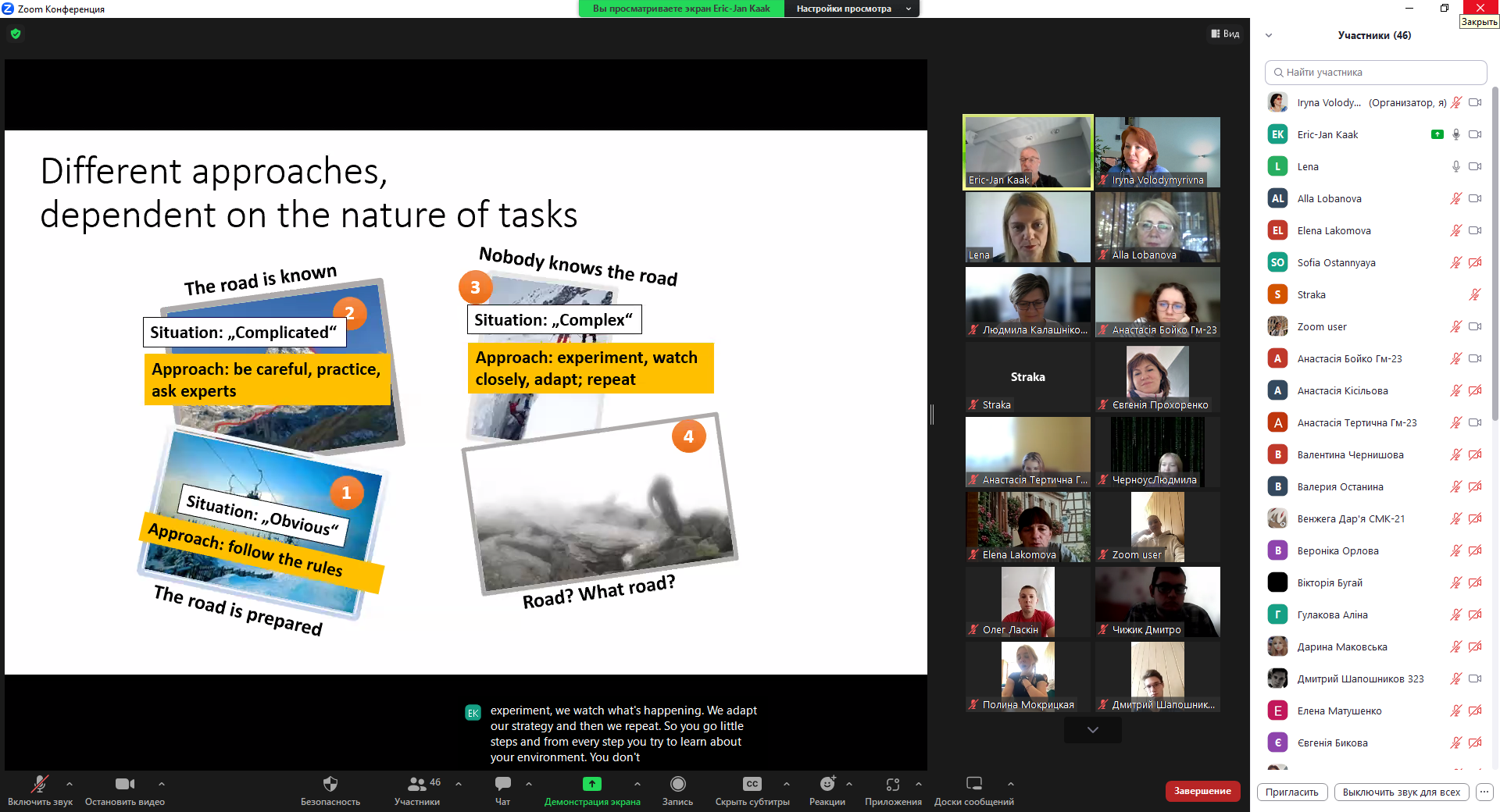Click the Invite button
1500x812 pixels.
pyautogui.click(x=1291, y=792)
